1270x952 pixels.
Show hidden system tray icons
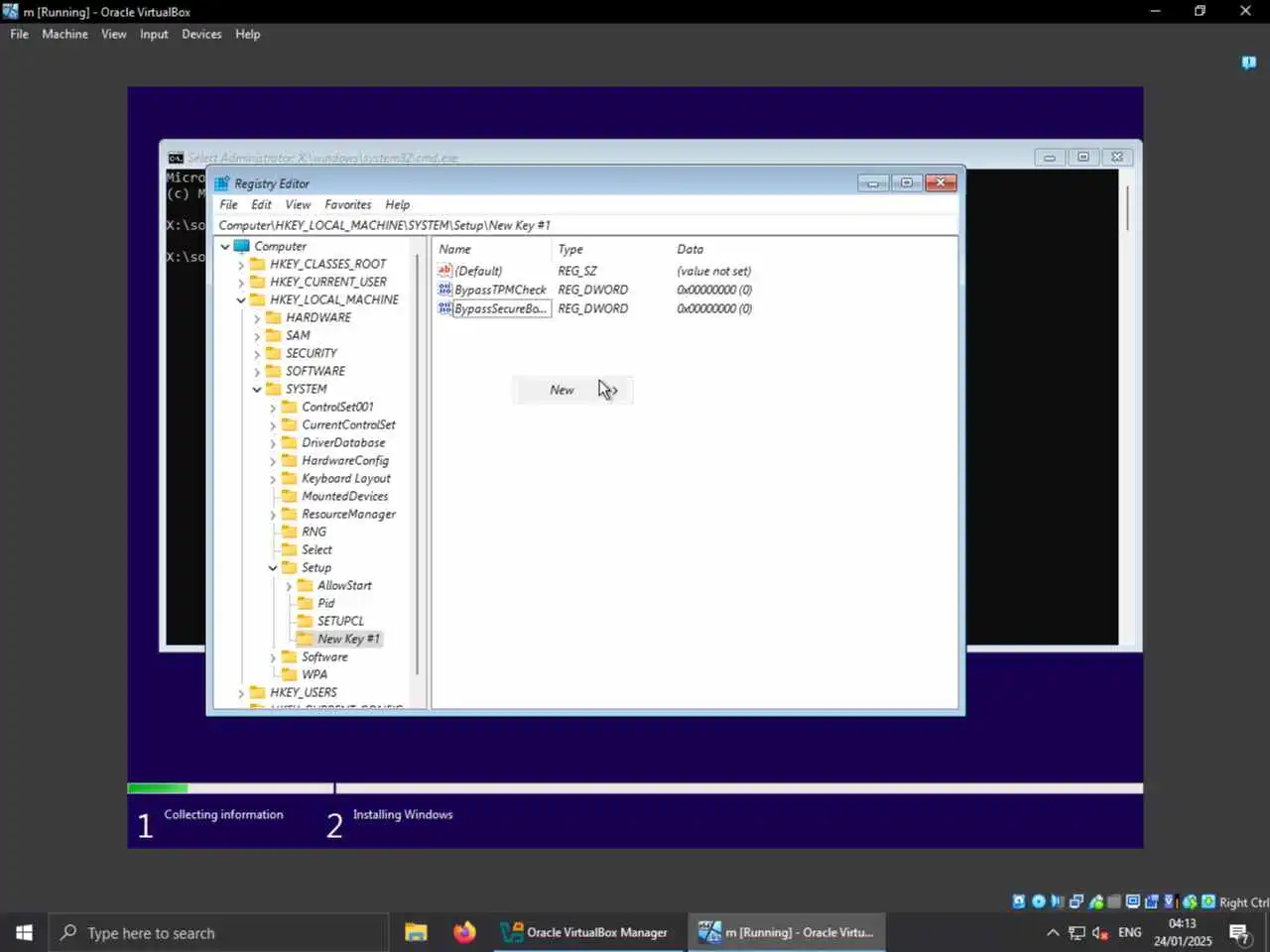1053,932
